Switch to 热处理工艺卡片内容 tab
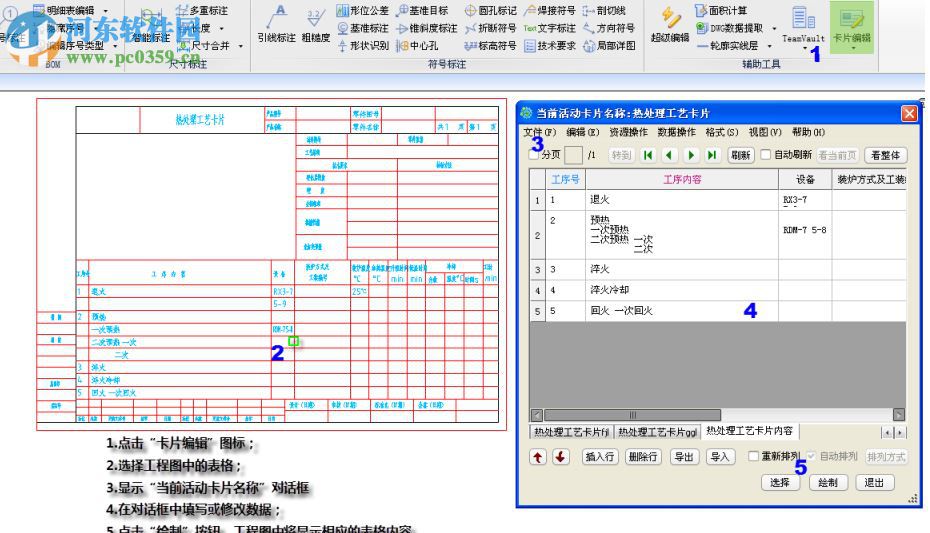The image size is (930, 533). (749, 431)
